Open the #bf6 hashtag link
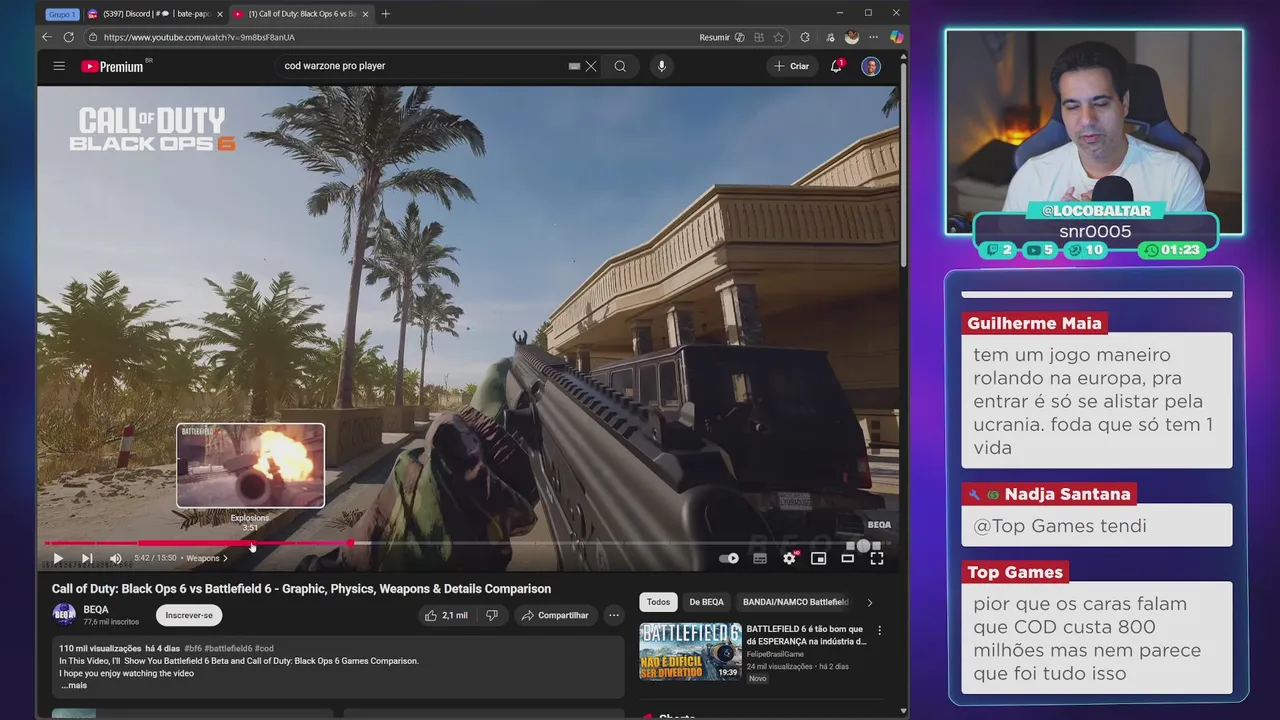1280x720 pixels. coord(193,648)
